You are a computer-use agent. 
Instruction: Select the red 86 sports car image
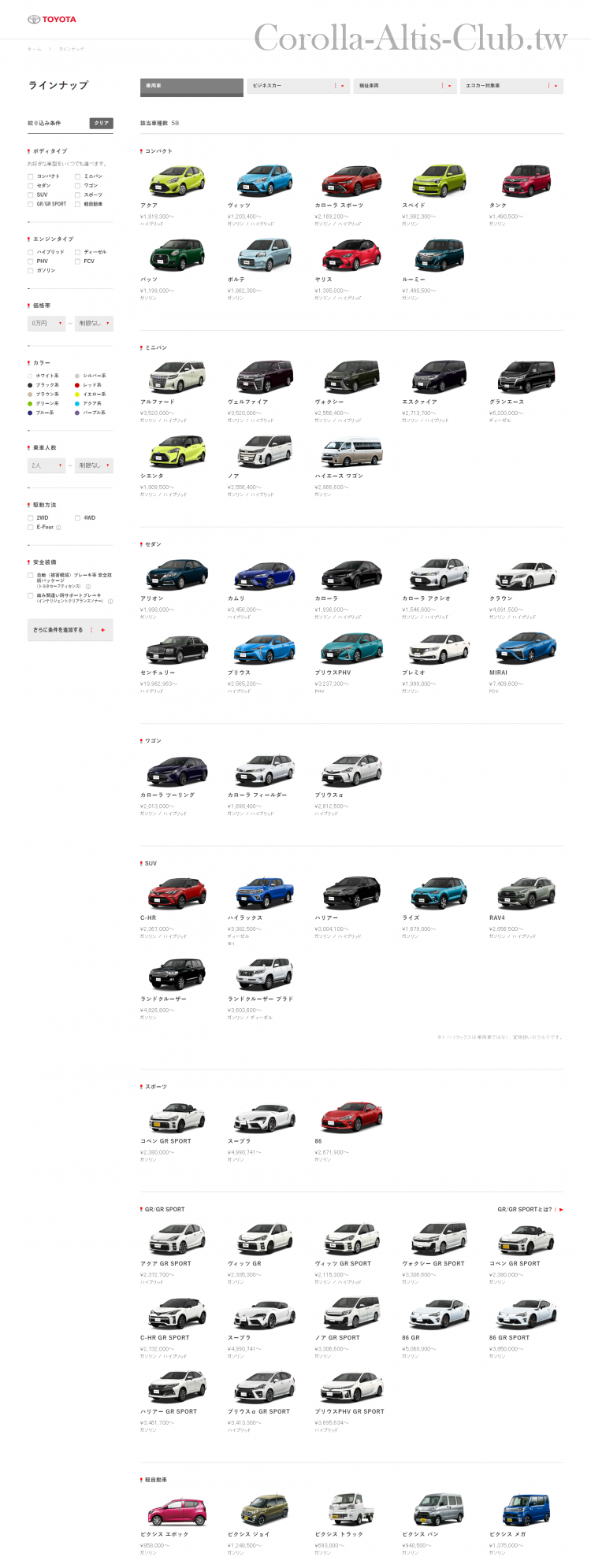click(x=351, y=1117)
